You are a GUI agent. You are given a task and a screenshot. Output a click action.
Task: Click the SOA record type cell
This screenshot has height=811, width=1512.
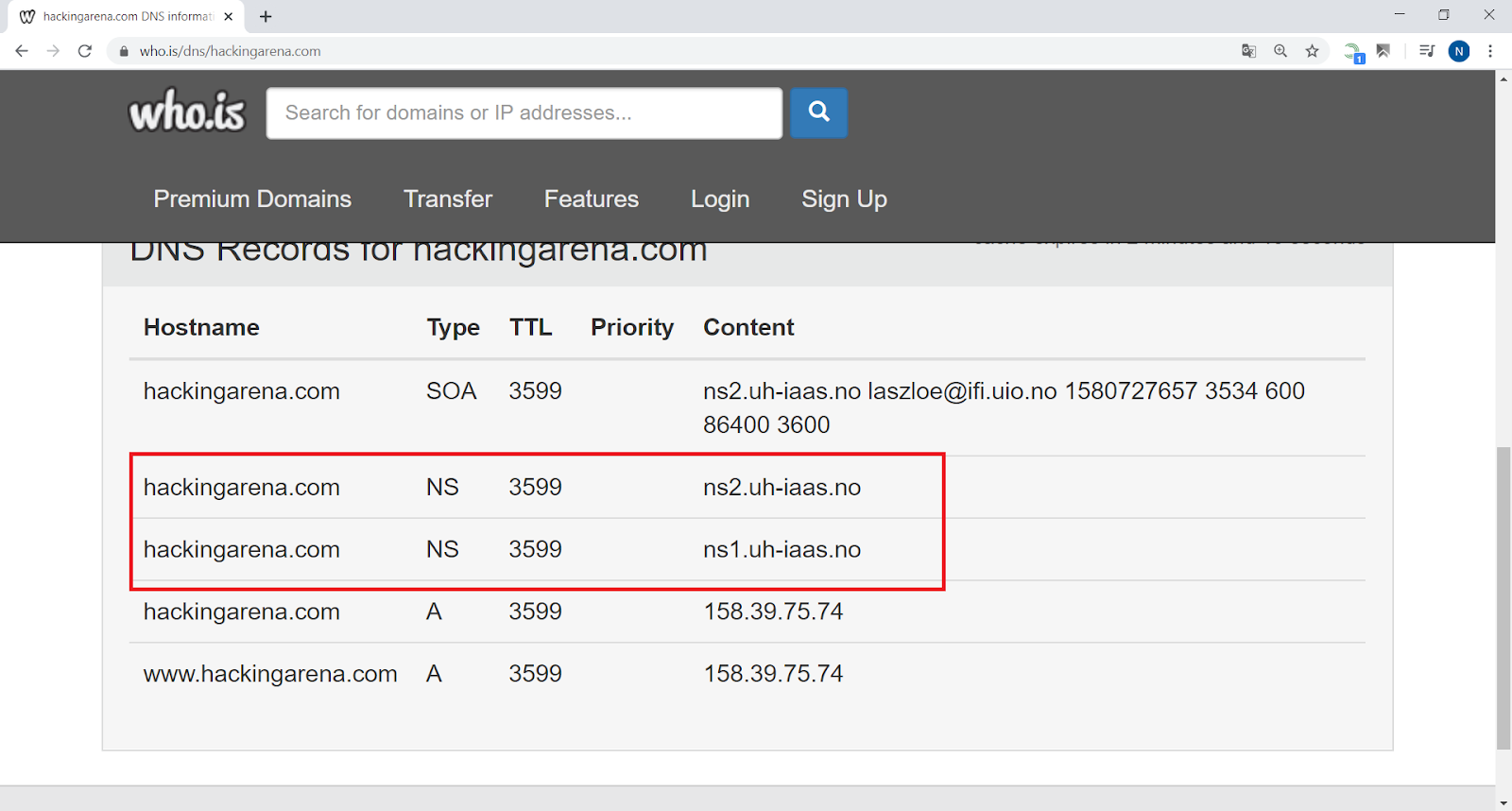(451, 391)
